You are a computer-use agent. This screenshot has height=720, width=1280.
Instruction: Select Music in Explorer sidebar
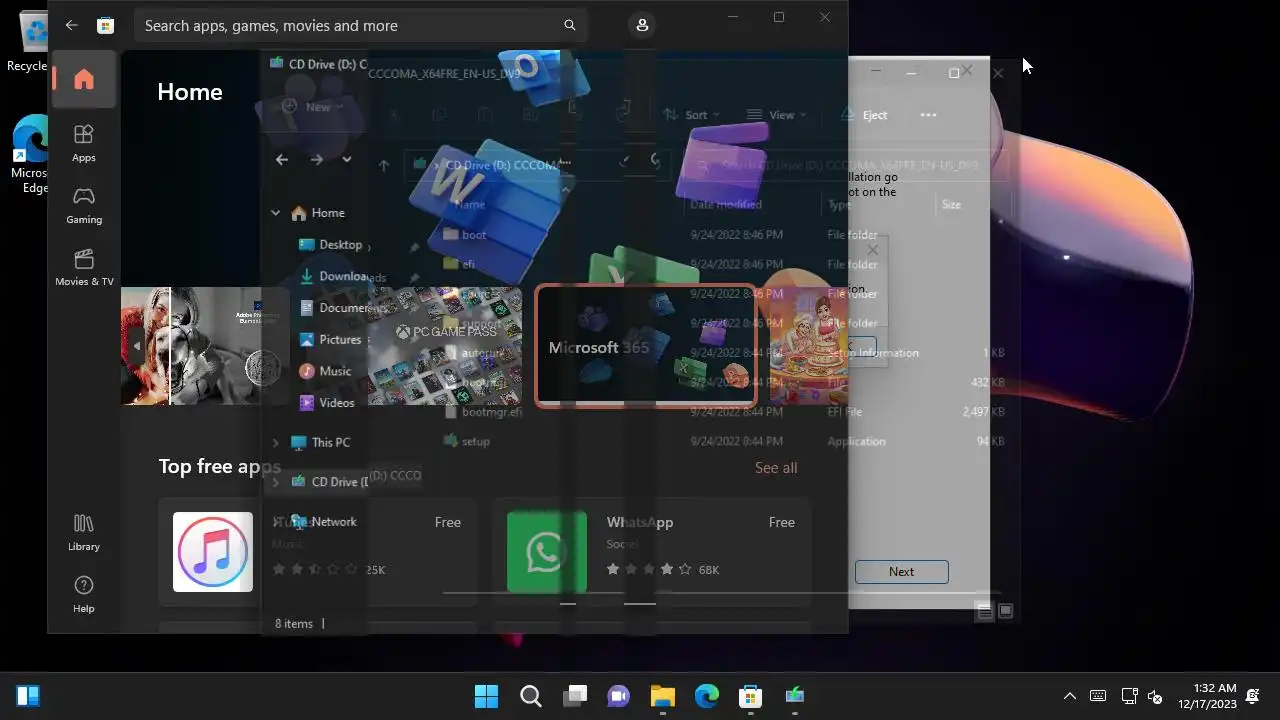pos(325,371)
